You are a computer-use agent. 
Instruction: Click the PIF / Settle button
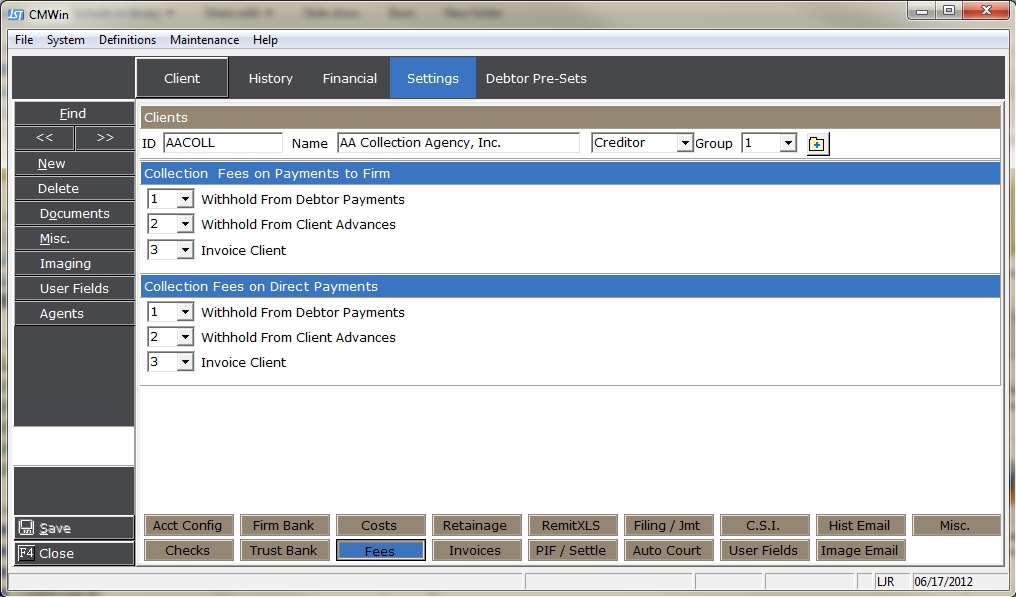point(572,550)
